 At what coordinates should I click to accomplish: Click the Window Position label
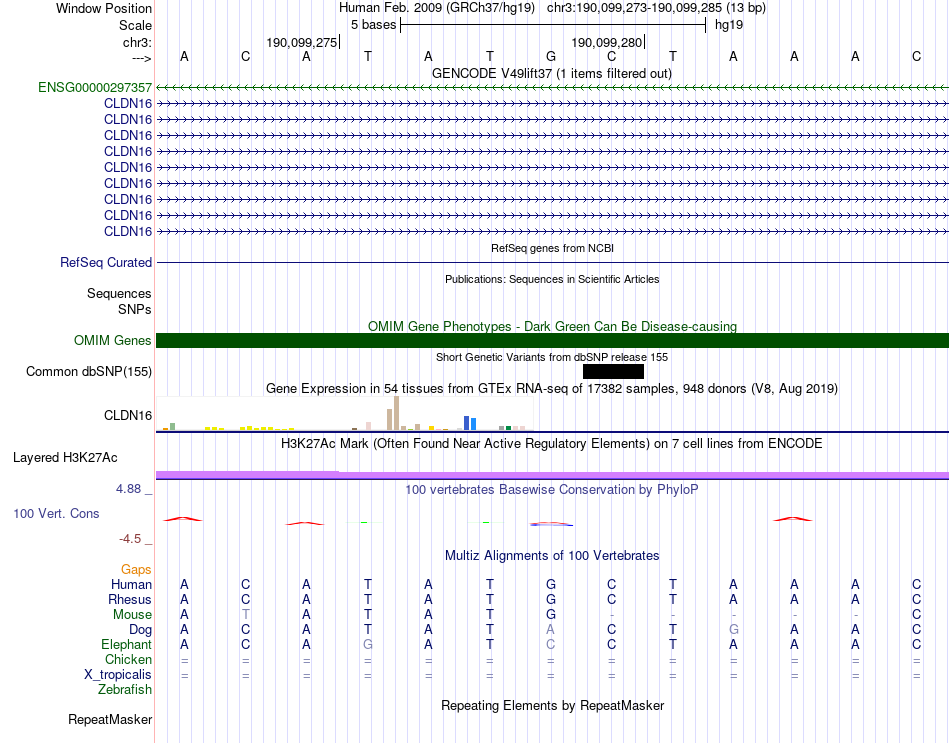[x=104, y=8]
